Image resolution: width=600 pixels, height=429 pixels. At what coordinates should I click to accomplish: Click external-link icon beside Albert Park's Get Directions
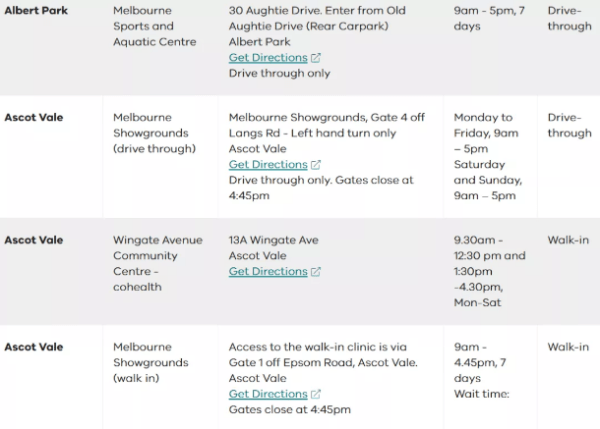(316, 58)
